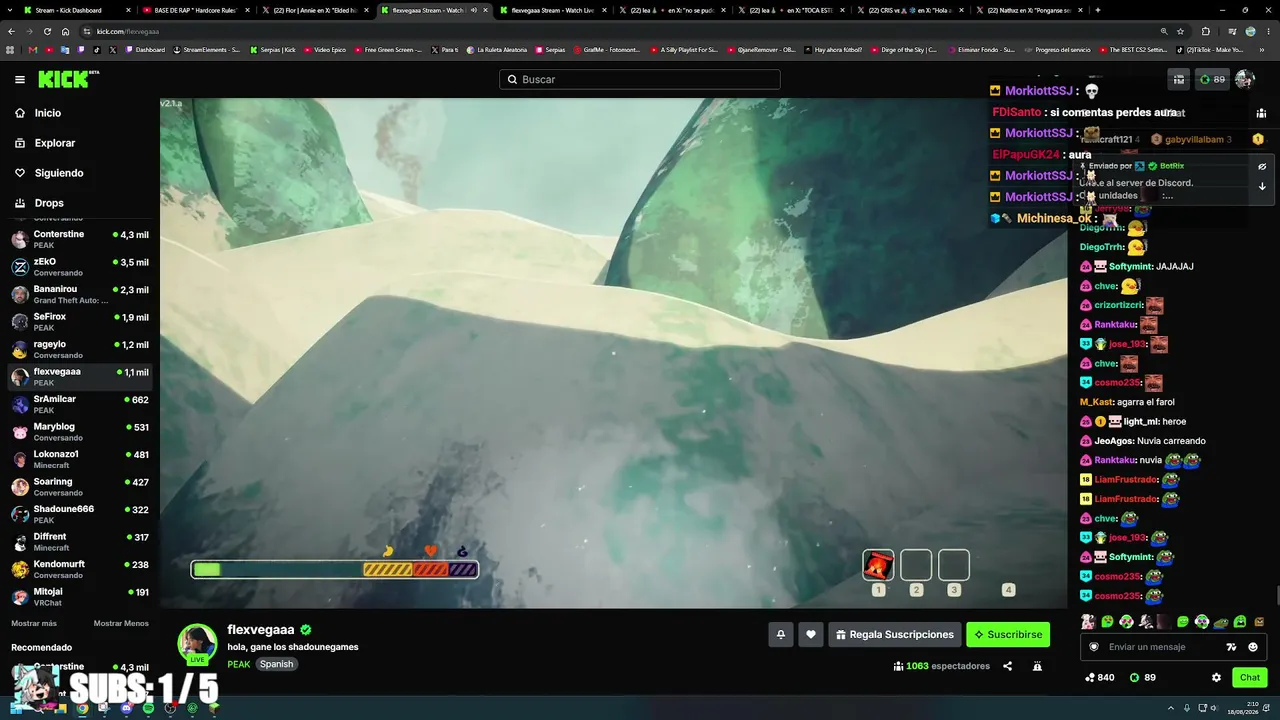
Task: Open the user avatar menu top-right
Action: click(x=1245, y=79)
